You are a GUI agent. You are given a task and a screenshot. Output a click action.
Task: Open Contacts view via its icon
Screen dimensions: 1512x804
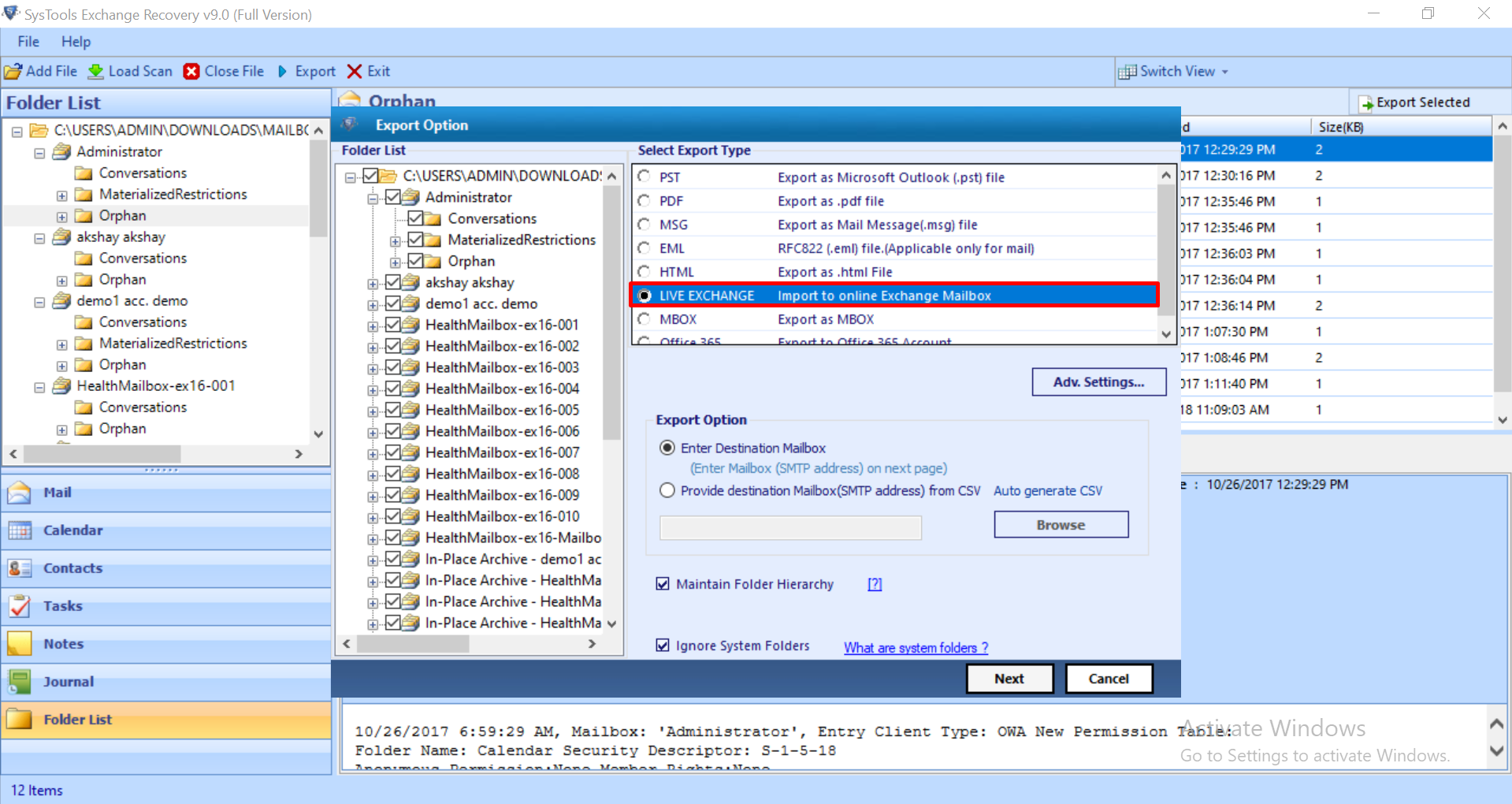click(20, 568)
